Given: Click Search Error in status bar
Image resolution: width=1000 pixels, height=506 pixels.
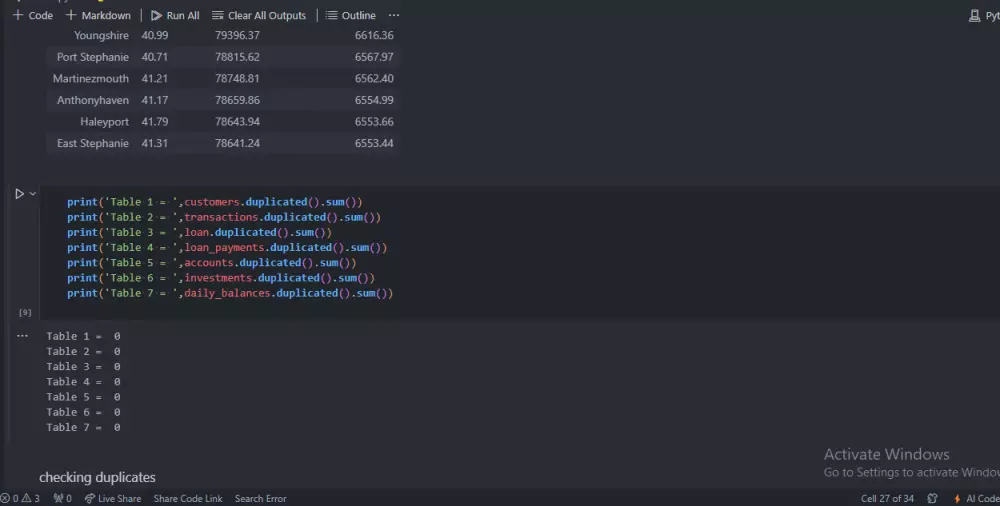Looking at the screenshot, I should point(260,498).
